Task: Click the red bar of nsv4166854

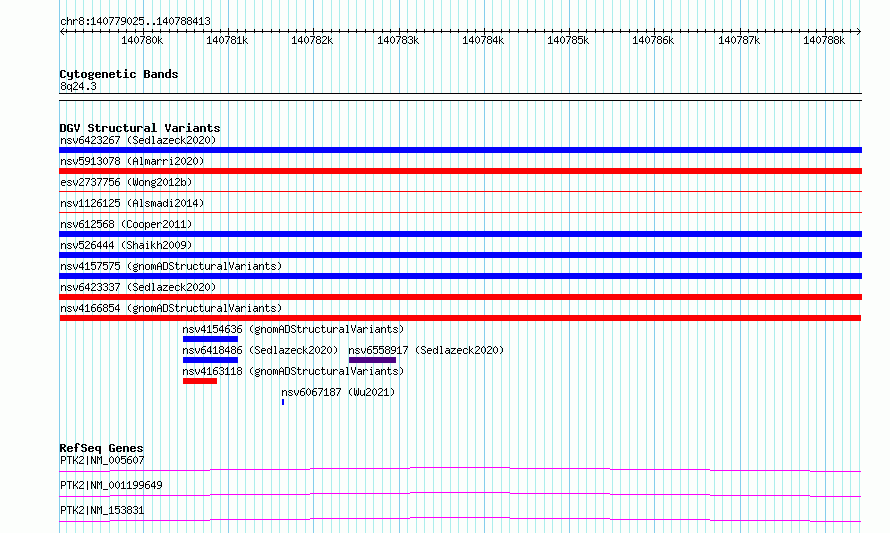Action: [x=460, y=318]
